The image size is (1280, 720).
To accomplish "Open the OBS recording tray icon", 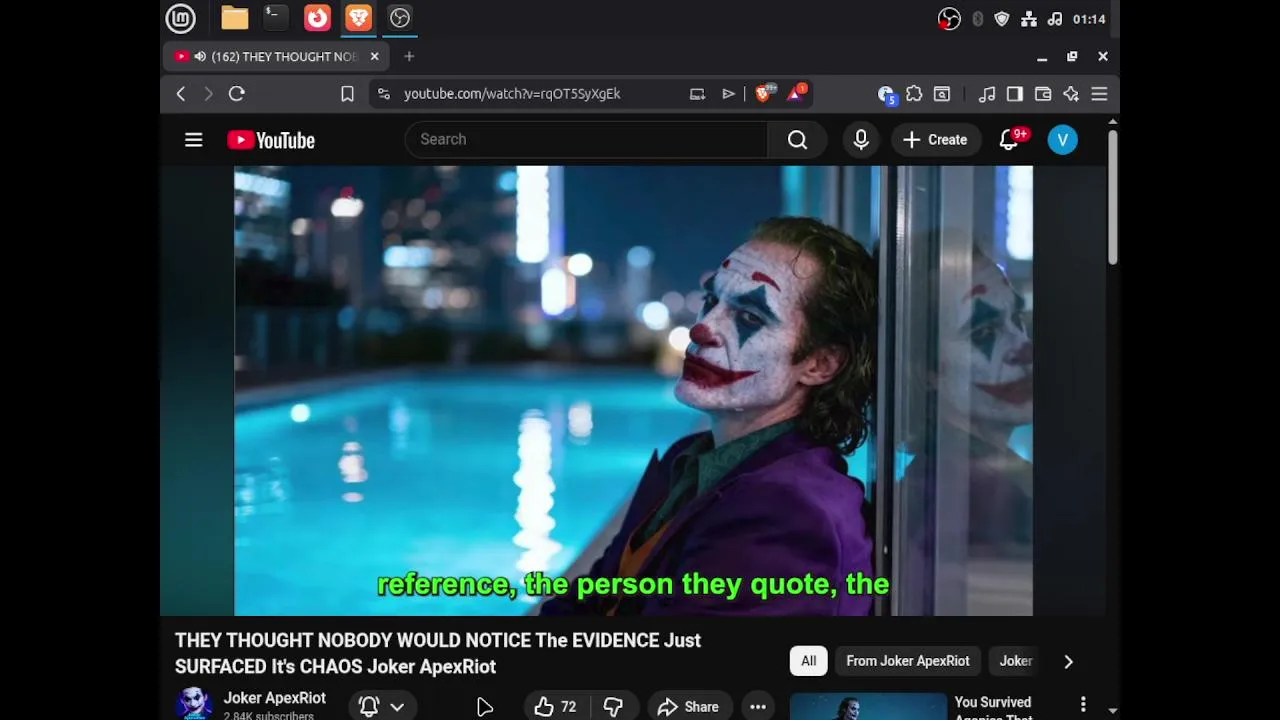I will click(949, 19).
